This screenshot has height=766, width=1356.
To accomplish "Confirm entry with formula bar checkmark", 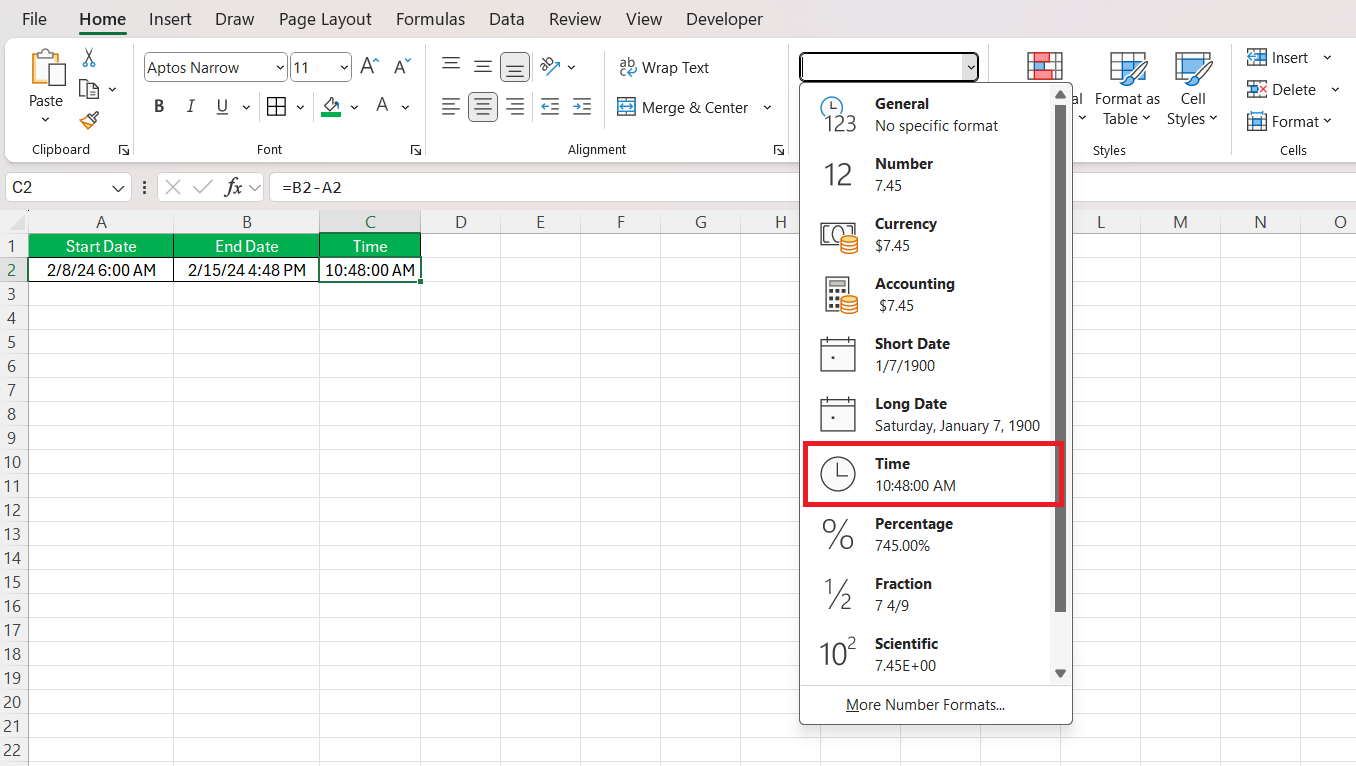I will click(x=203, y=187).
